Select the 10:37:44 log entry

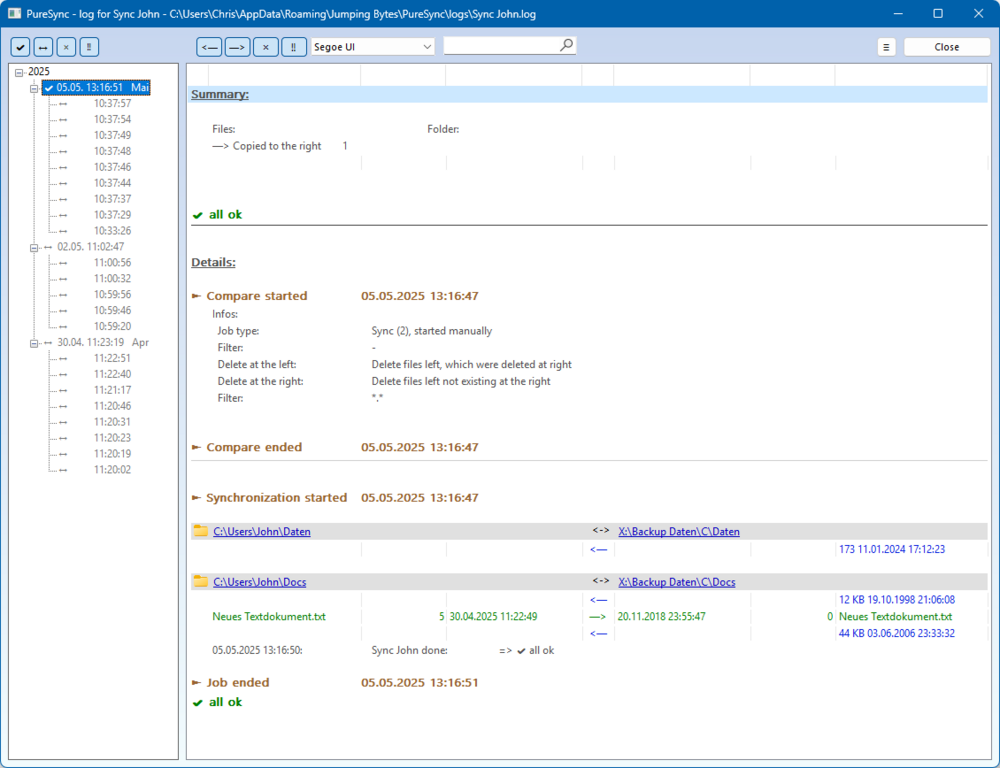coord(112,183)
